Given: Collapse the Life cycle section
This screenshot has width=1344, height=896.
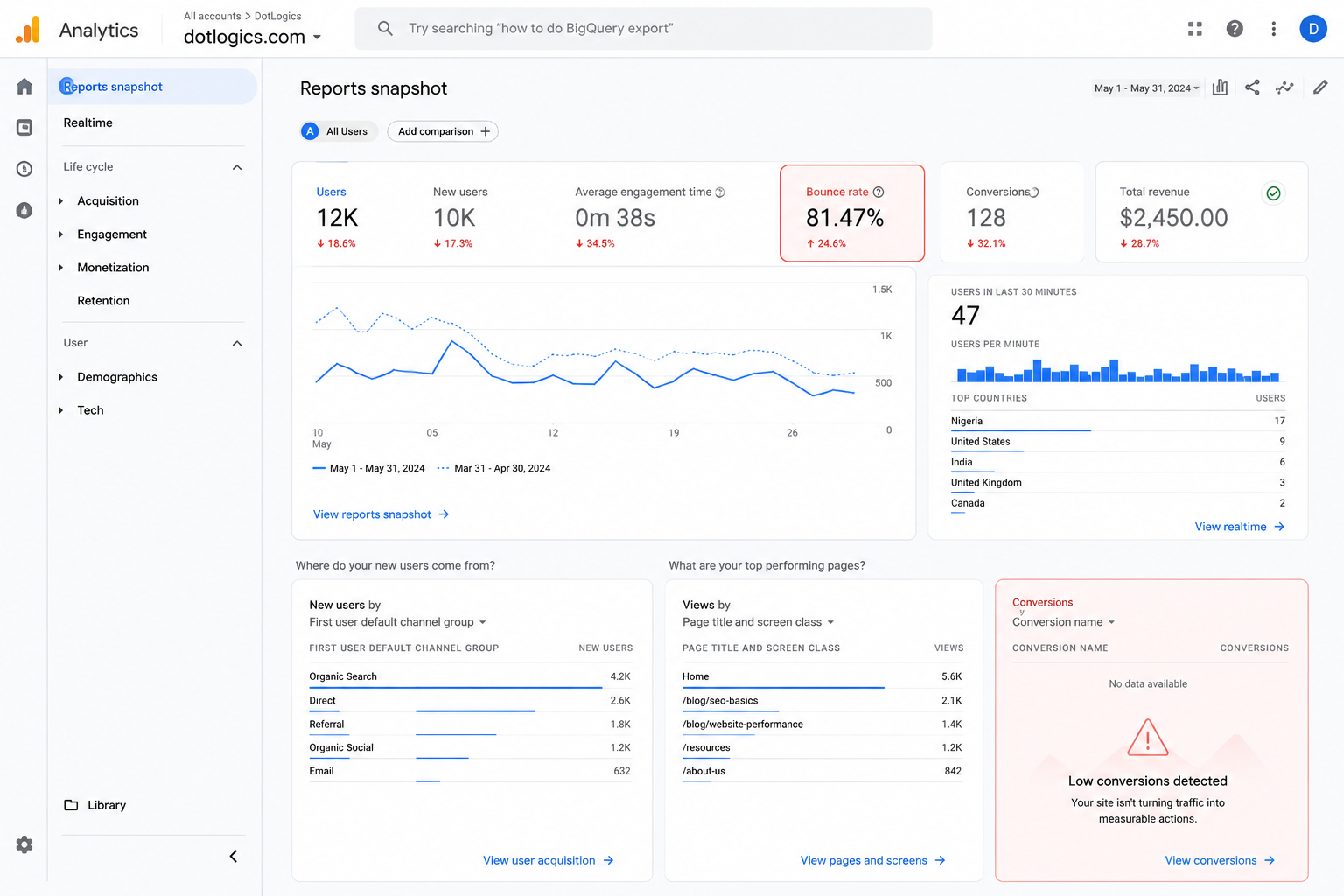Looking at the screenshot, I should tap(237, 167).
